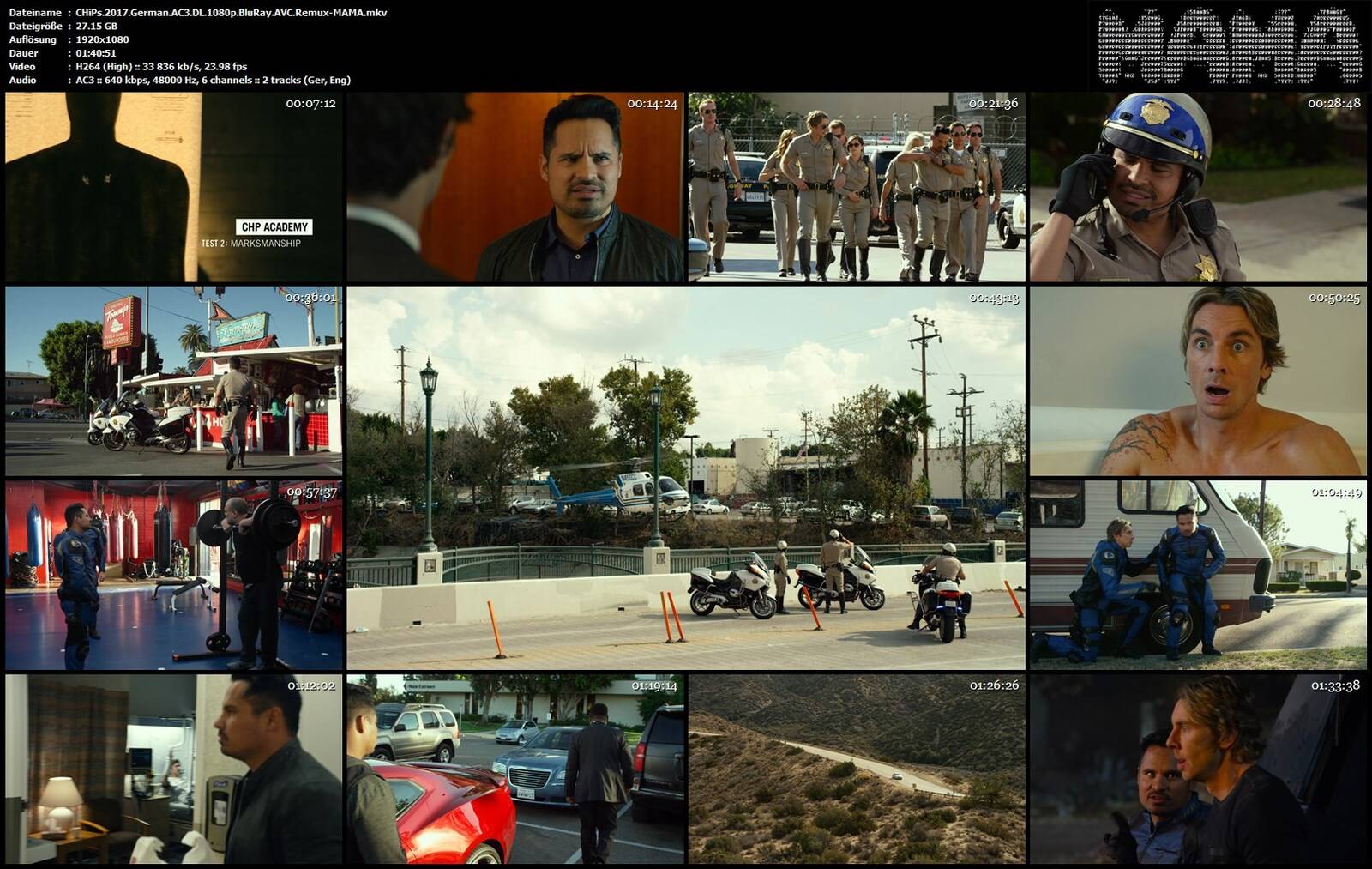This screenshot has width=1372, height=869.
Task: Open the large helicopter frame at 00:43:13
Action: pyautogui.click(x=686, y=478)
